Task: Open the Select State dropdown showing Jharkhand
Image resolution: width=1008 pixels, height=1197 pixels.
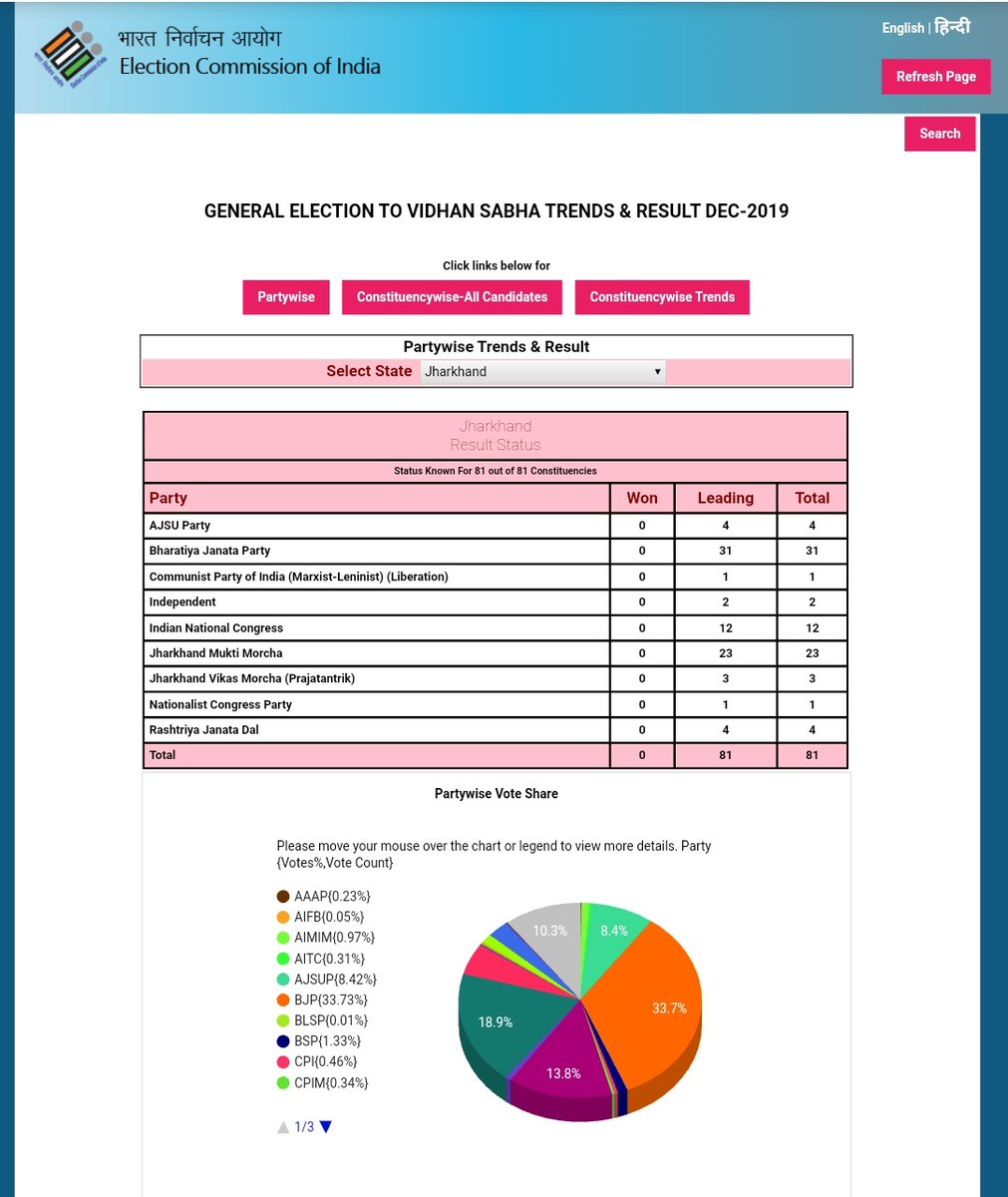Action: (542, 371)
